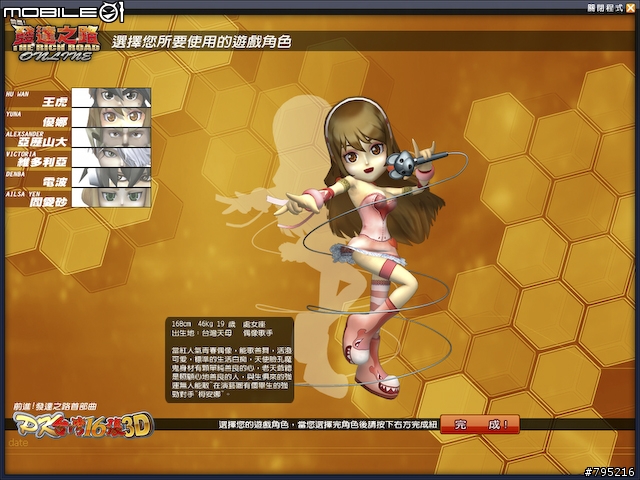This screenshot has height=480, width=640.
Task: Select the 王虎 (Hu Wan) character portrait
Action: pos(111,98)
